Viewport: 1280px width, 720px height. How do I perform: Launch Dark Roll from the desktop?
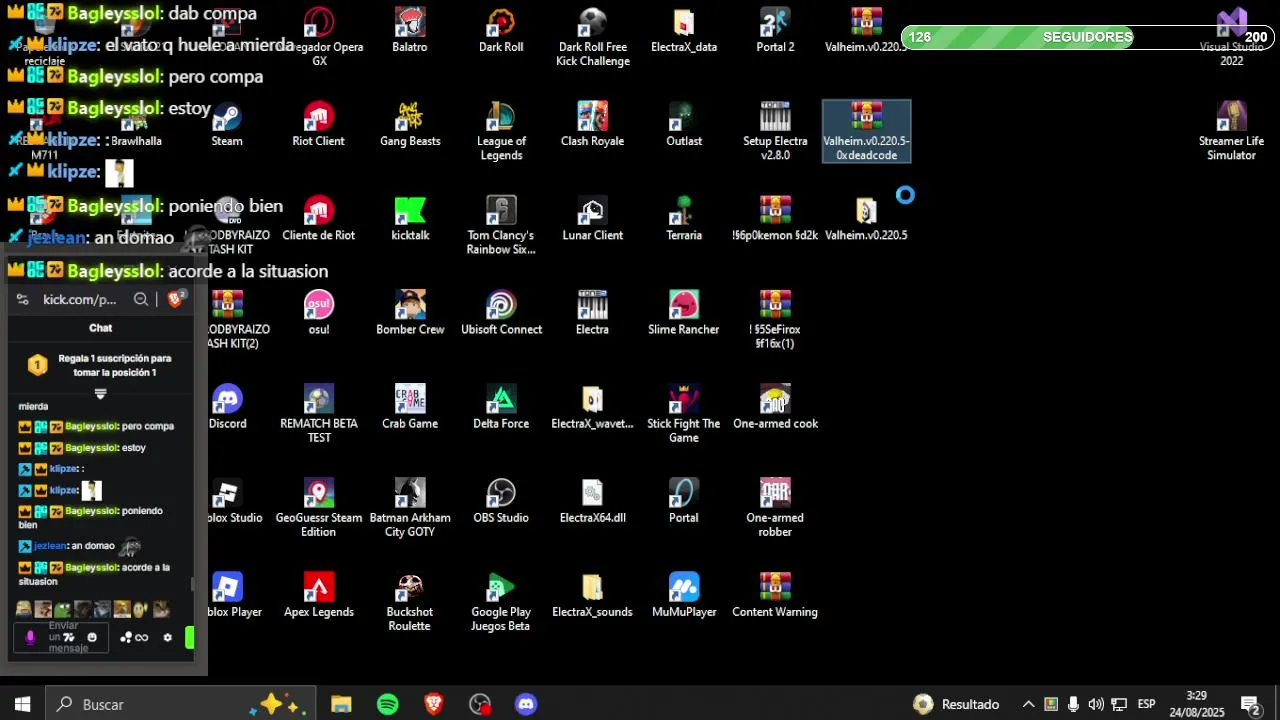point(501,31)
